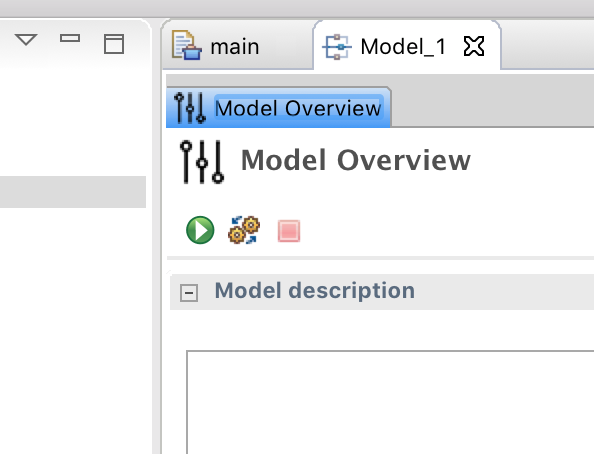Close the Model_1 tab
Screen dimensions: 594x454
pyautogui.click(x=474, y=46)
